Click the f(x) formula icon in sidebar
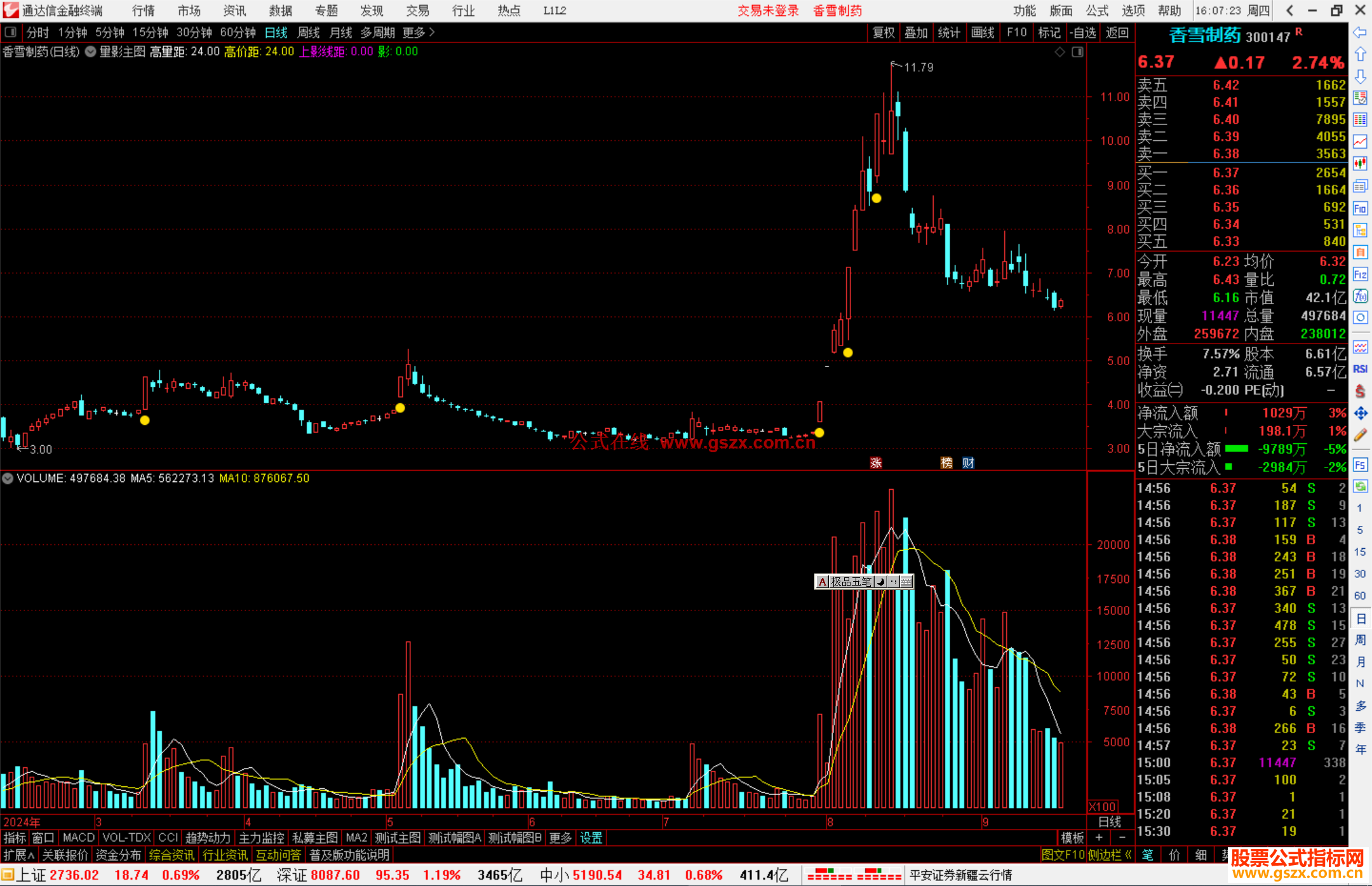1372x886 pixels. pos(1360,296)
